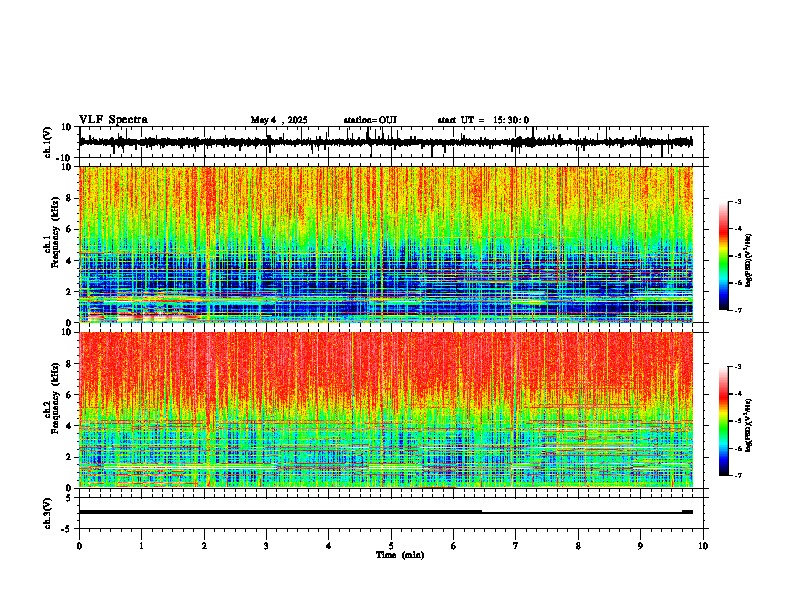Click the "8" kHz tick on ch.1 spectrogram axis
Image resolution: width=792 pixels, height=612 pixels.
coord(69,198)
